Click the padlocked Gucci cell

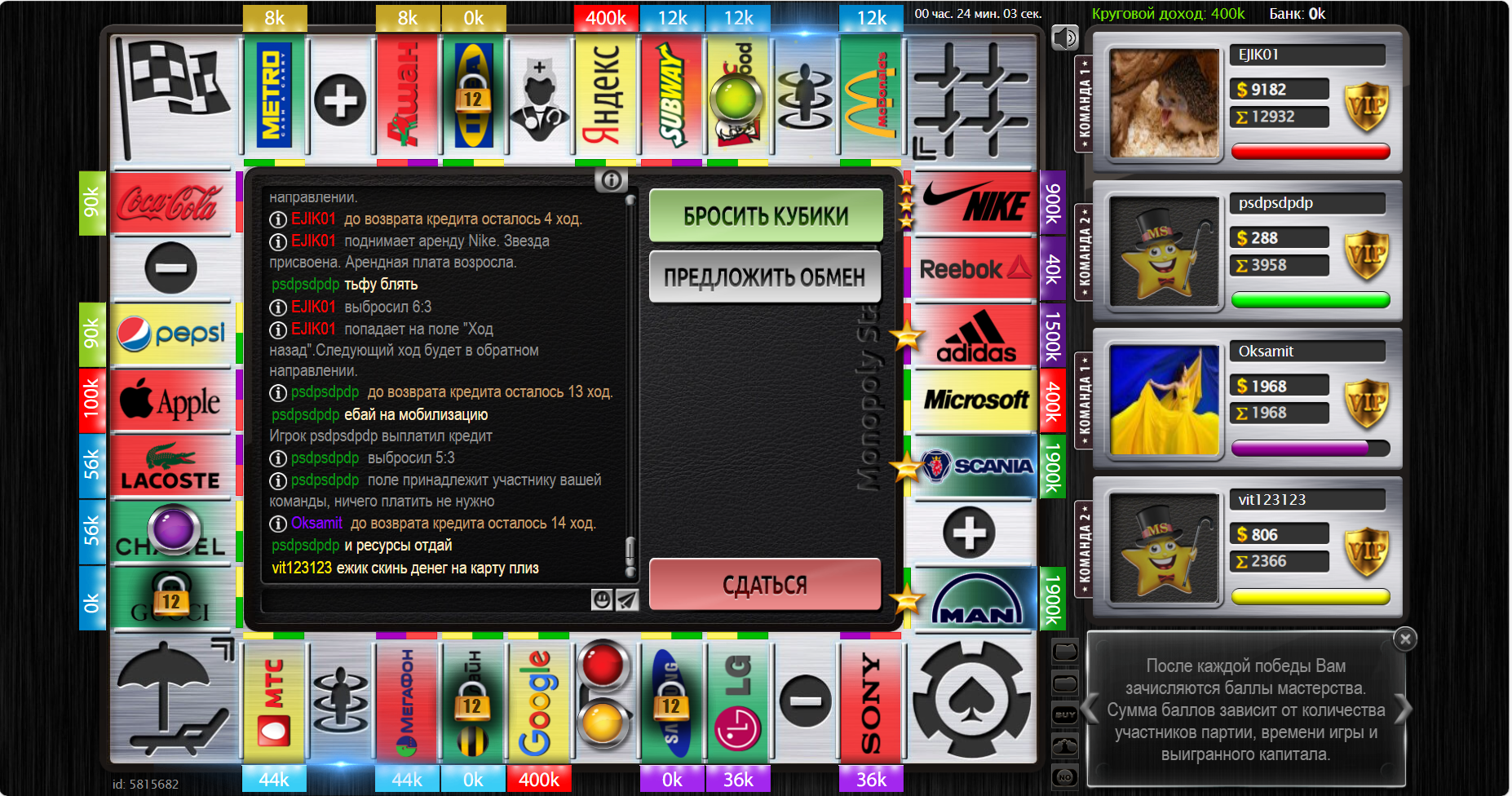point(172,599)
